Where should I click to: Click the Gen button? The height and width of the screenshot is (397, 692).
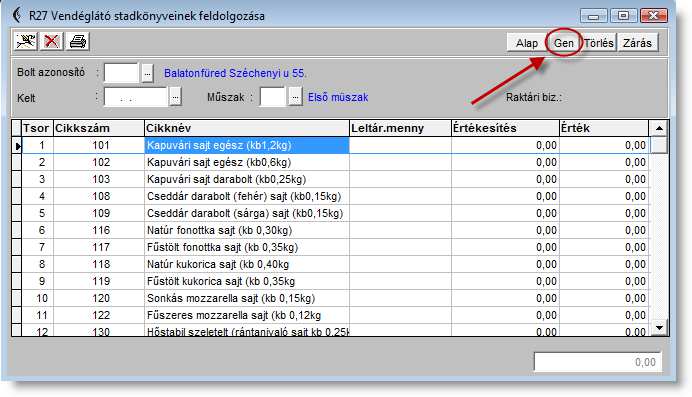click(x=564, y=43)
